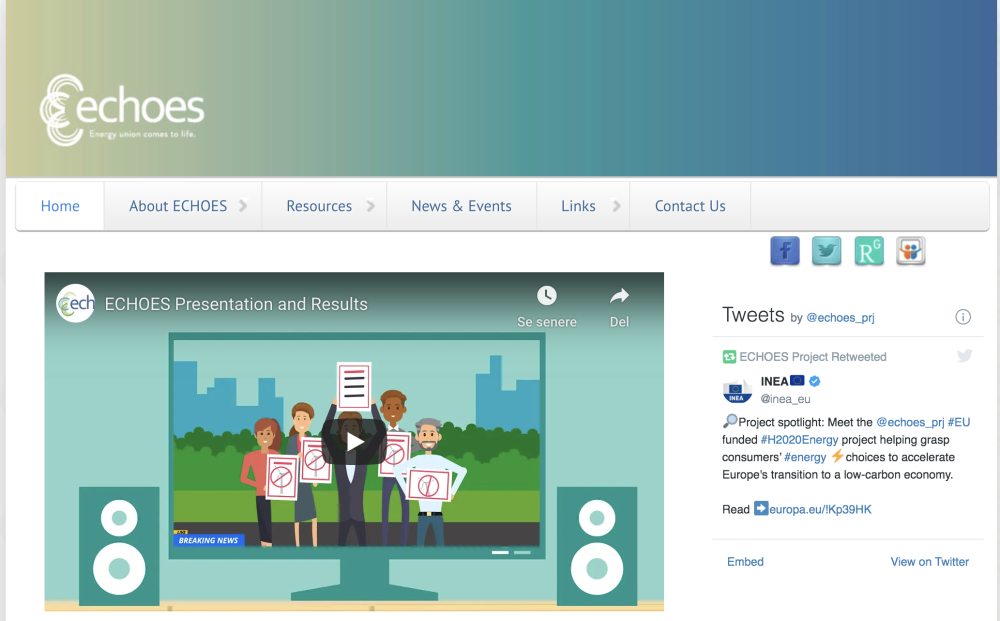Click the echoes logo in header

click(x=122, y=110)
